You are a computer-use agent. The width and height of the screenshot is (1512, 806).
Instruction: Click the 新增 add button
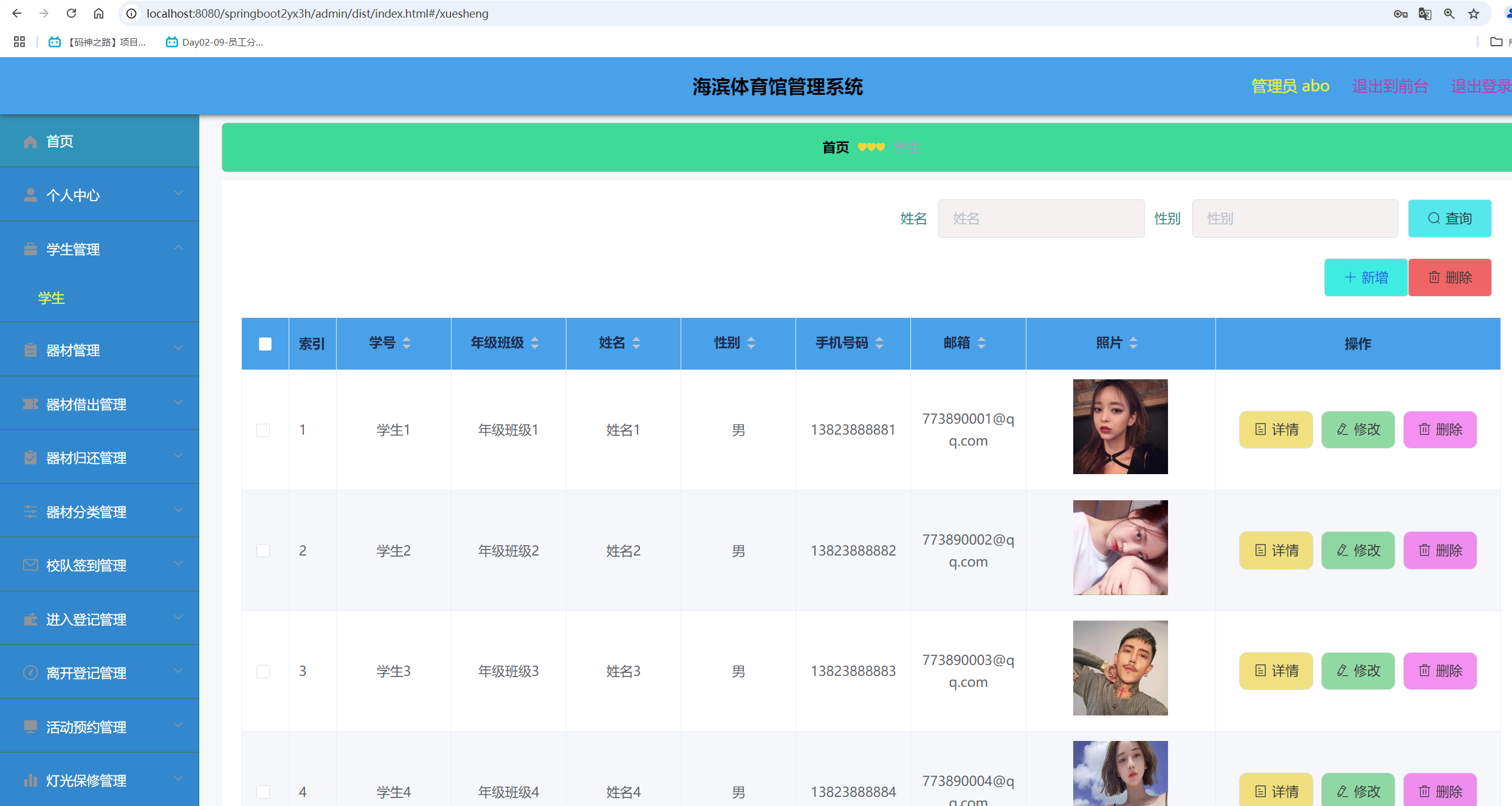1366,278
